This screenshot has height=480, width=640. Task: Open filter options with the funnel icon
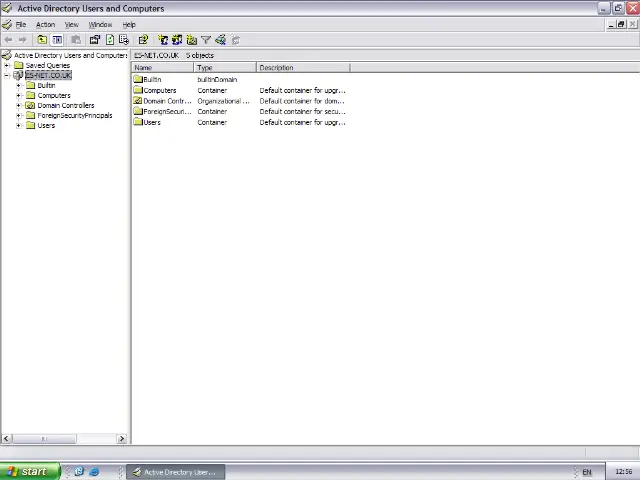click(x=206, y=40)
